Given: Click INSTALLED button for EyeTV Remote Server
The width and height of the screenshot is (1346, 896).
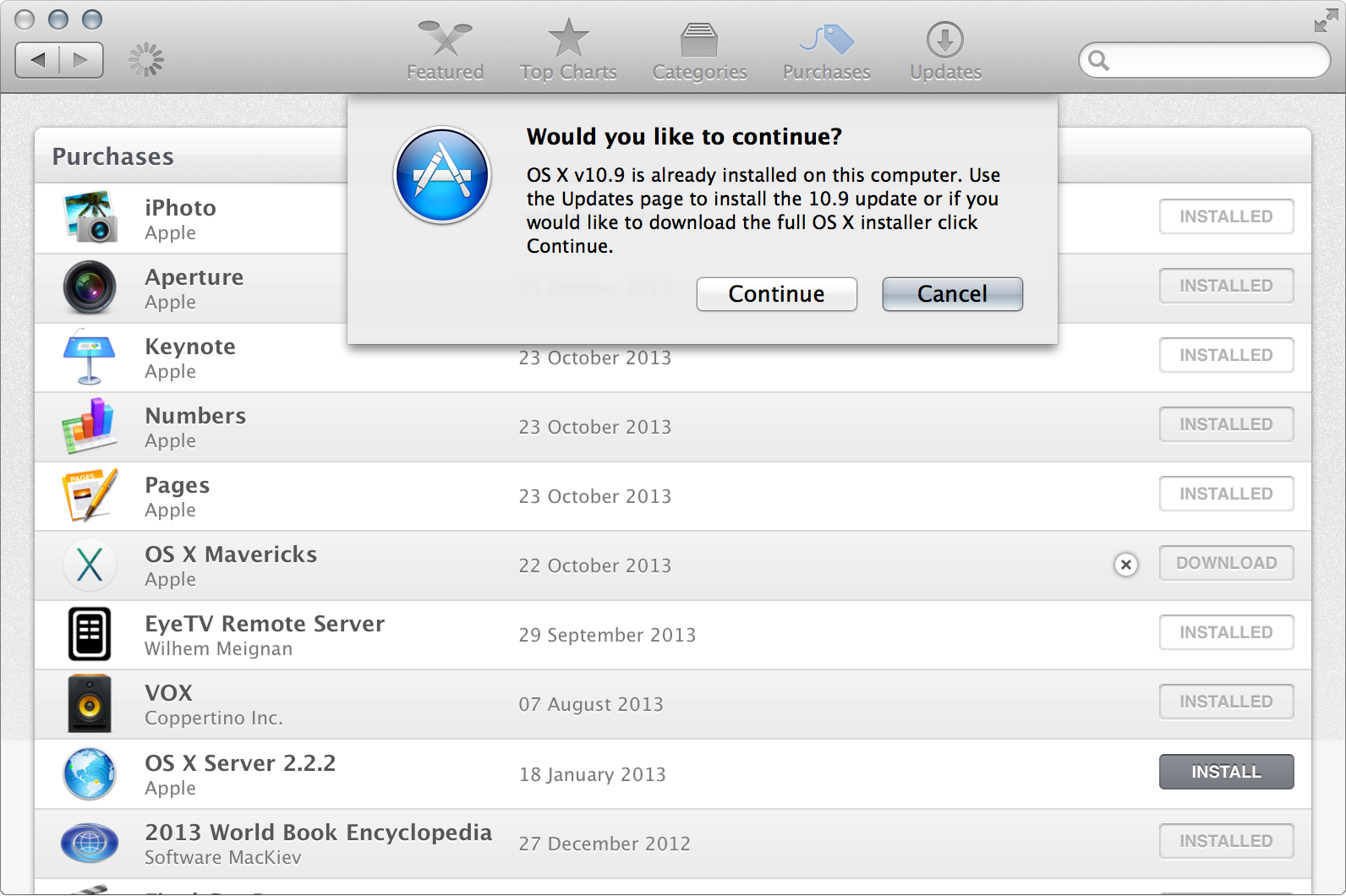Looking at the screenshot, I should pos(1226,632).
